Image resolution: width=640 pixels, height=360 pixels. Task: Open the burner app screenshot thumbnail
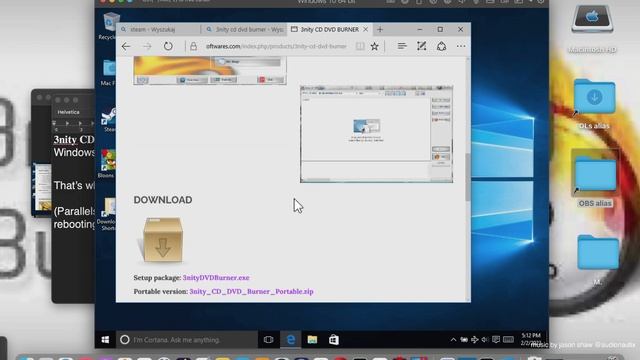click(376, 134)
